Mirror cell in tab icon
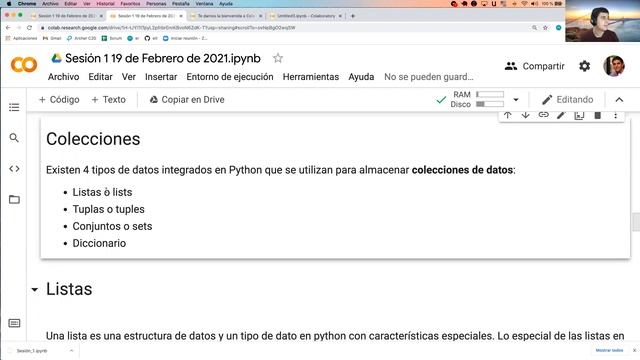The height and width of the screenshot is (360, 640). pyautogui.click(x=579, y=116)
